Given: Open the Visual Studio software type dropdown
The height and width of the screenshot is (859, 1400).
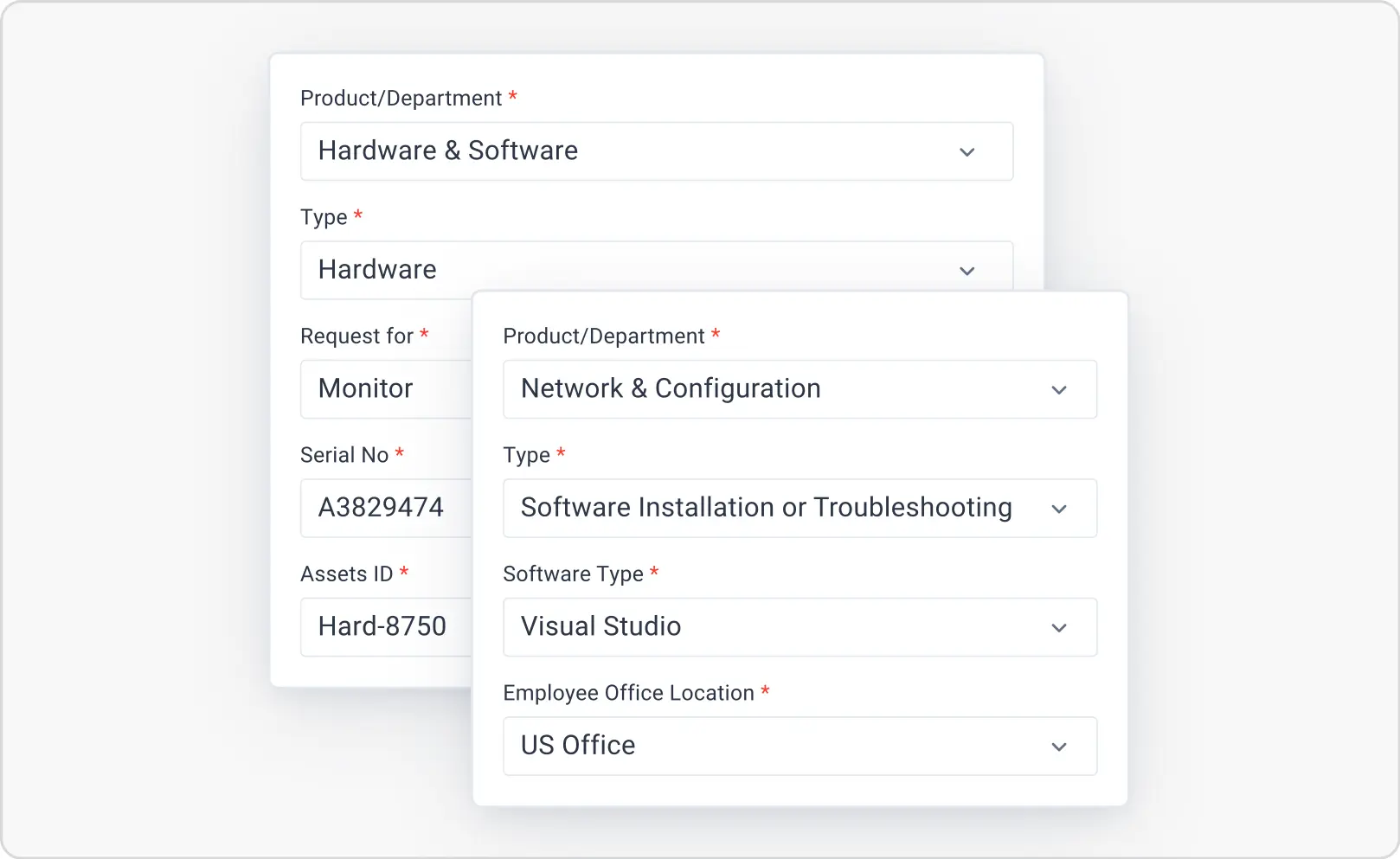Looking at the screenshot, I should click(800, 627).
